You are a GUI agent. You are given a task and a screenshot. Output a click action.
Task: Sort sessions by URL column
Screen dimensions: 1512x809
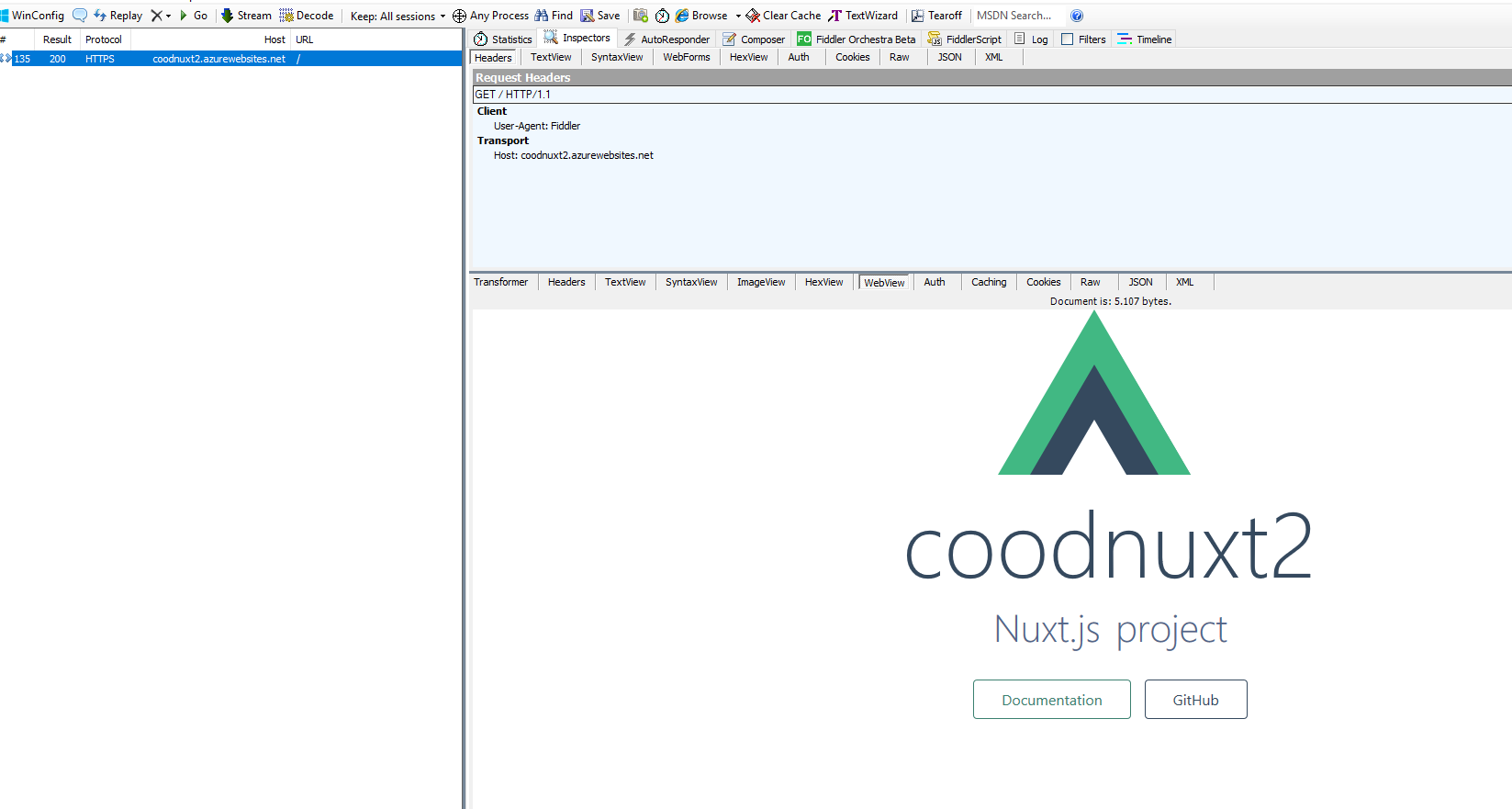(376, 39)
